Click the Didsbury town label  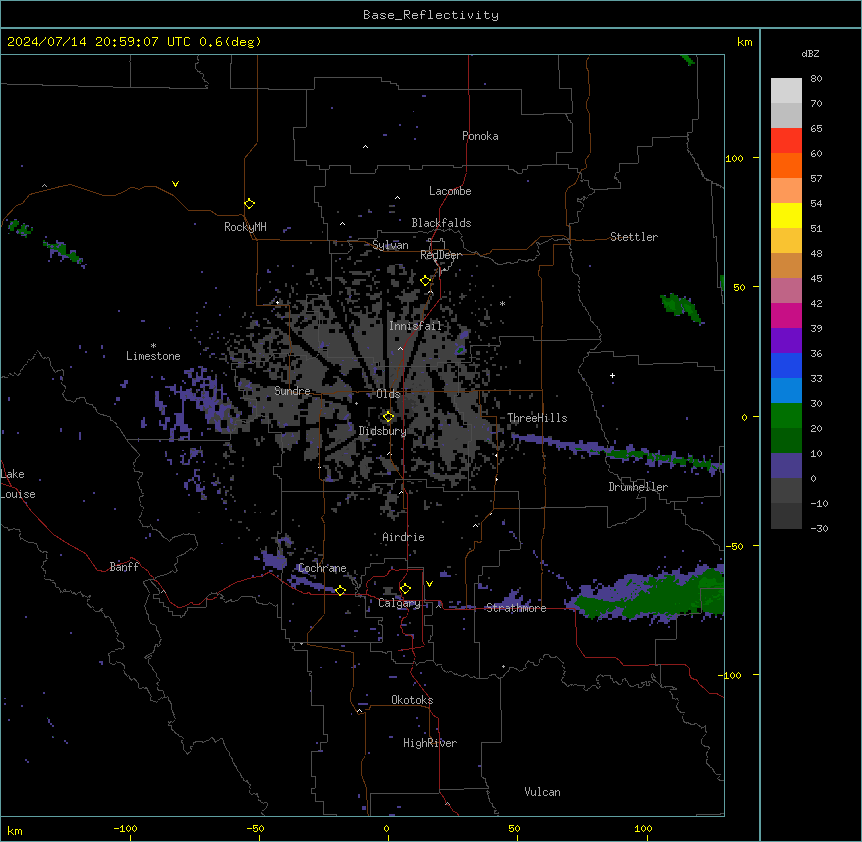[383, 431]
